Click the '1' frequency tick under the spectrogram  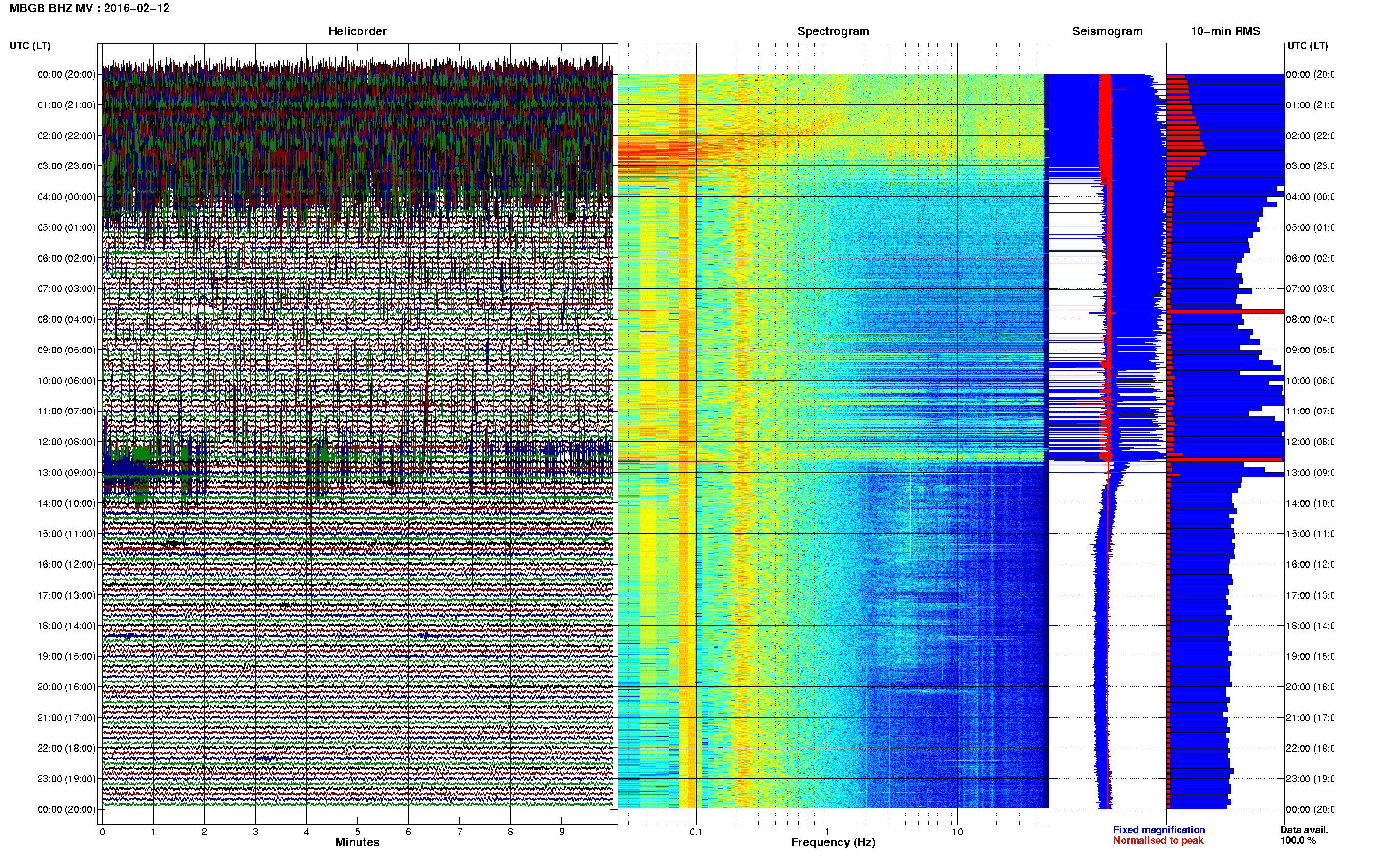pyautogui.click(x=827, y=832)
